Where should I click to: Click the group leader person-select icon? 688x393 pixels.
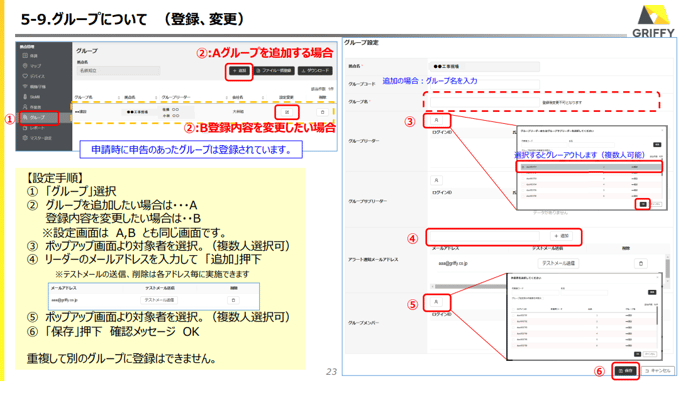pyautogui.click(x=436, y=120)
